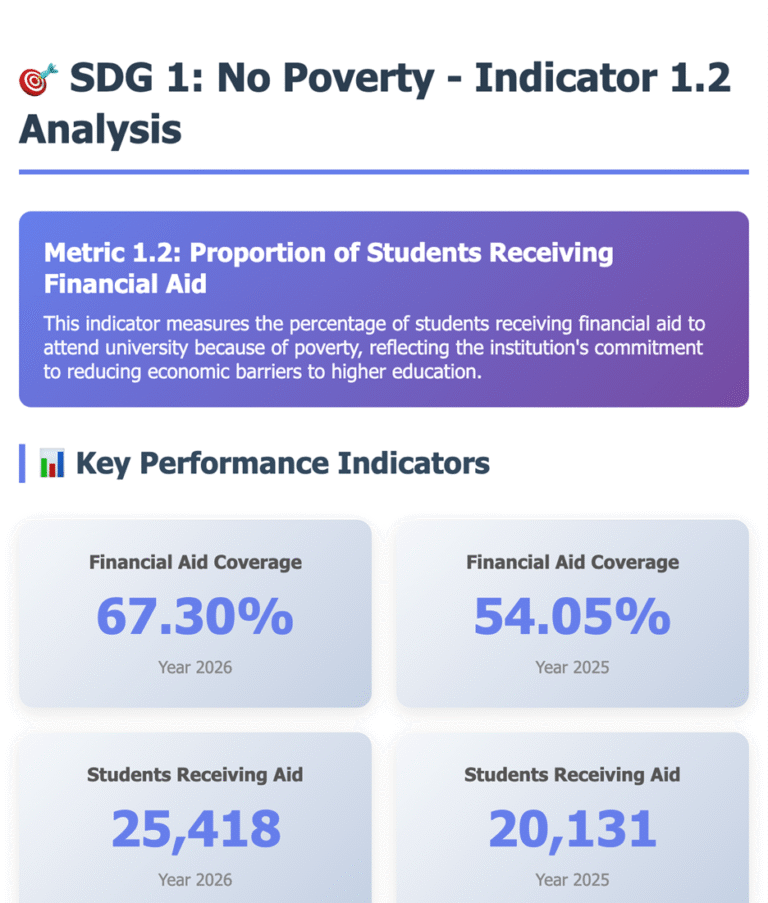Image resolution: width=768 pixels, height=903 pixels.
Task: Select the 54.05% coverage value
Action: pos(572,616)
